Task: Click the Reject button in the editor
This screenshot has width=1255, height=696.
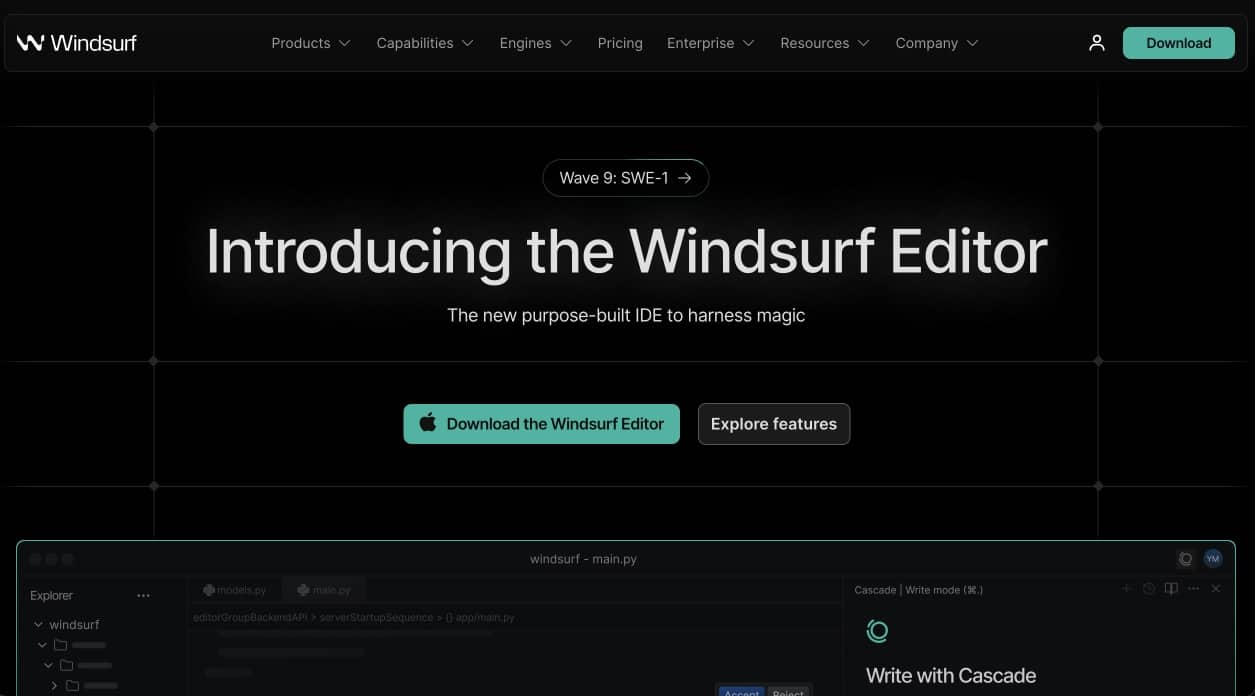Action: [x=788, y=691]
